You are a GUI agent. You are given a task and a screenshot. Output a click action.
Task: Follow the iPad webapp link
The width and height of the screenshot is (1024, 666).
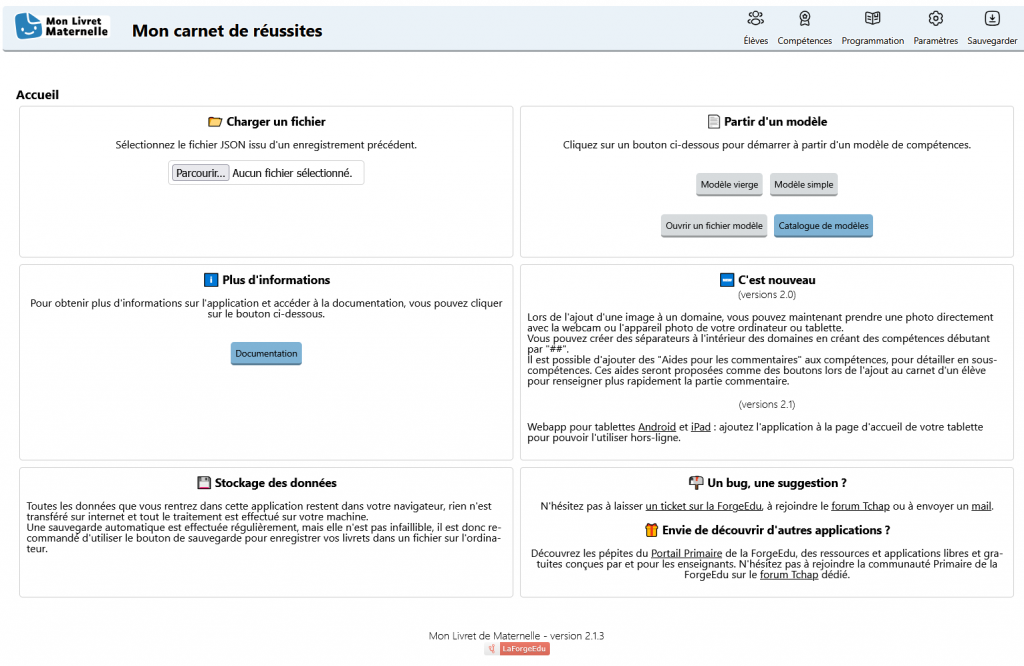(700, 427)
